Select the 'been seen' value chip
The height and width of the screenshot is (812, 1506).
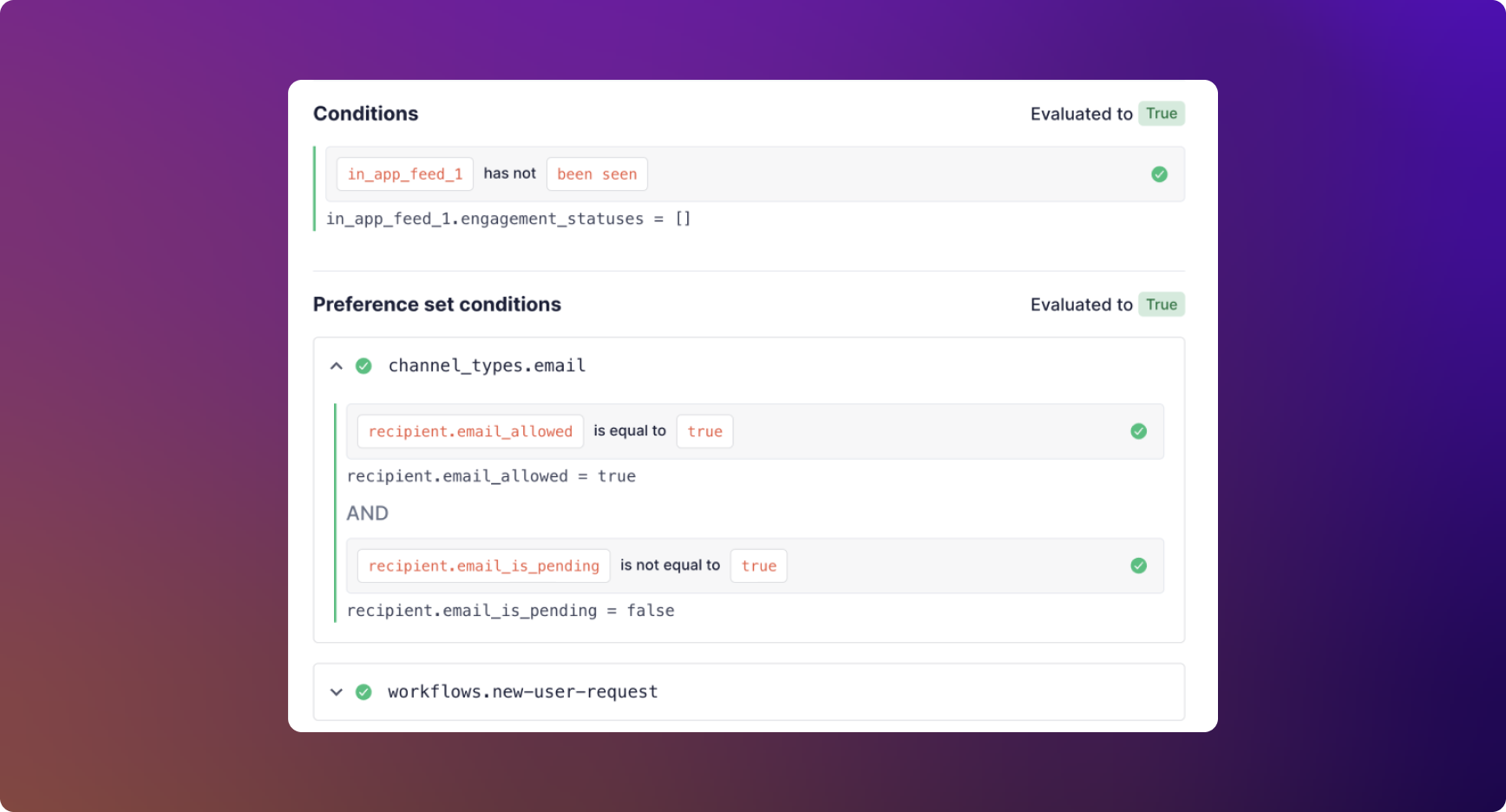coord(597,174)
